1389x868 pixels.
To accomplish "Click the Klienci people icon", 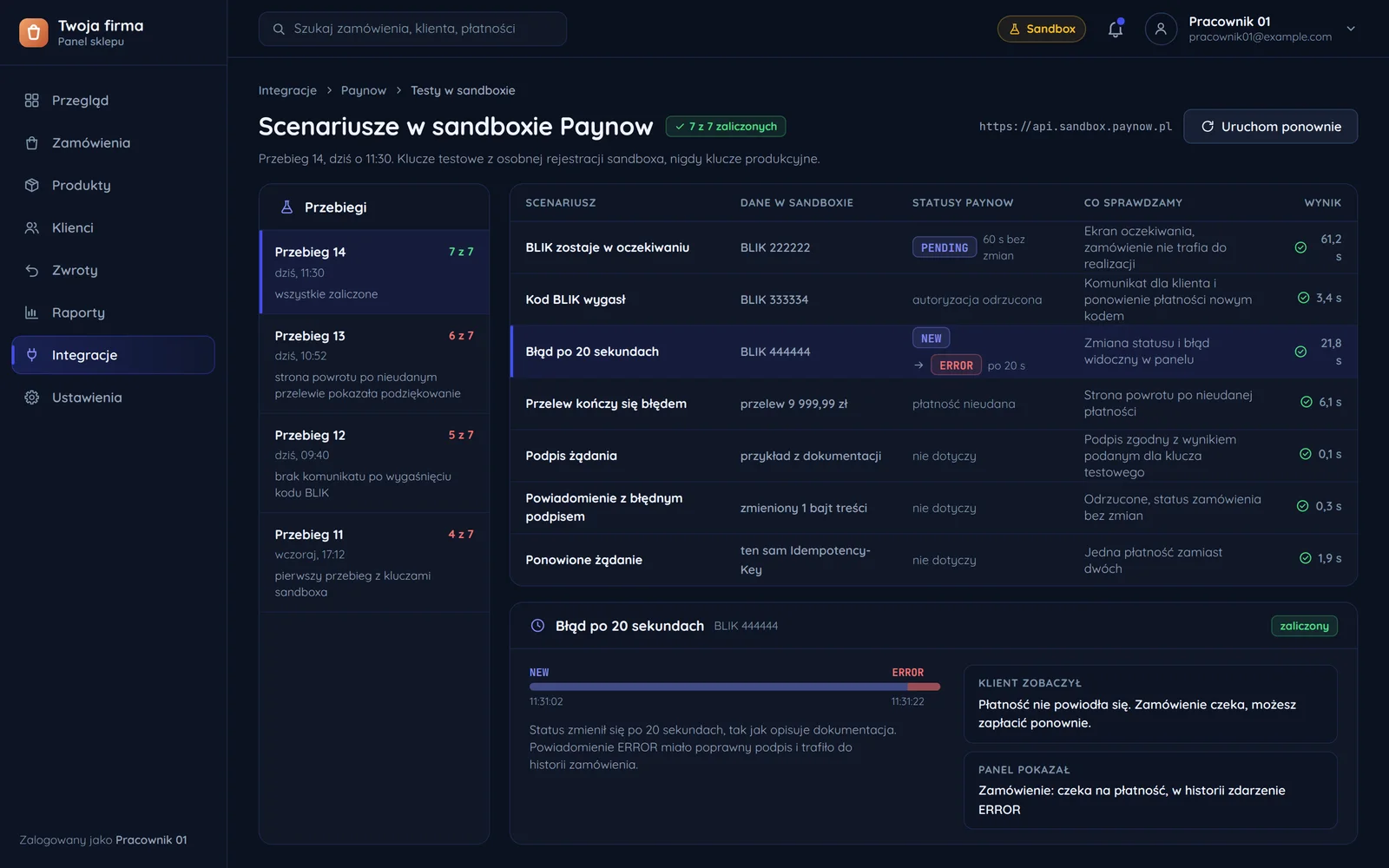I will point(32,227).
